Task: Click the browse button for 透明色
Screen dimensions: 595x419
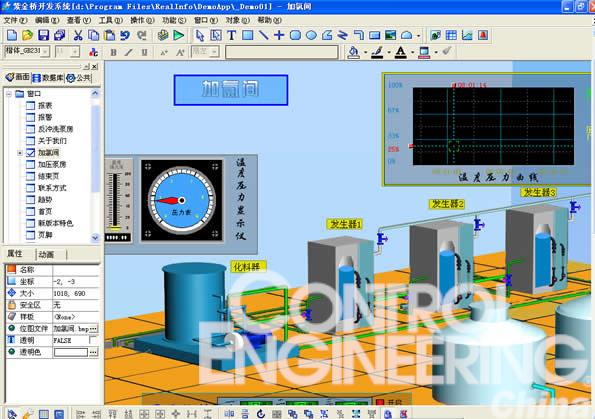Action: click(93, 352)
